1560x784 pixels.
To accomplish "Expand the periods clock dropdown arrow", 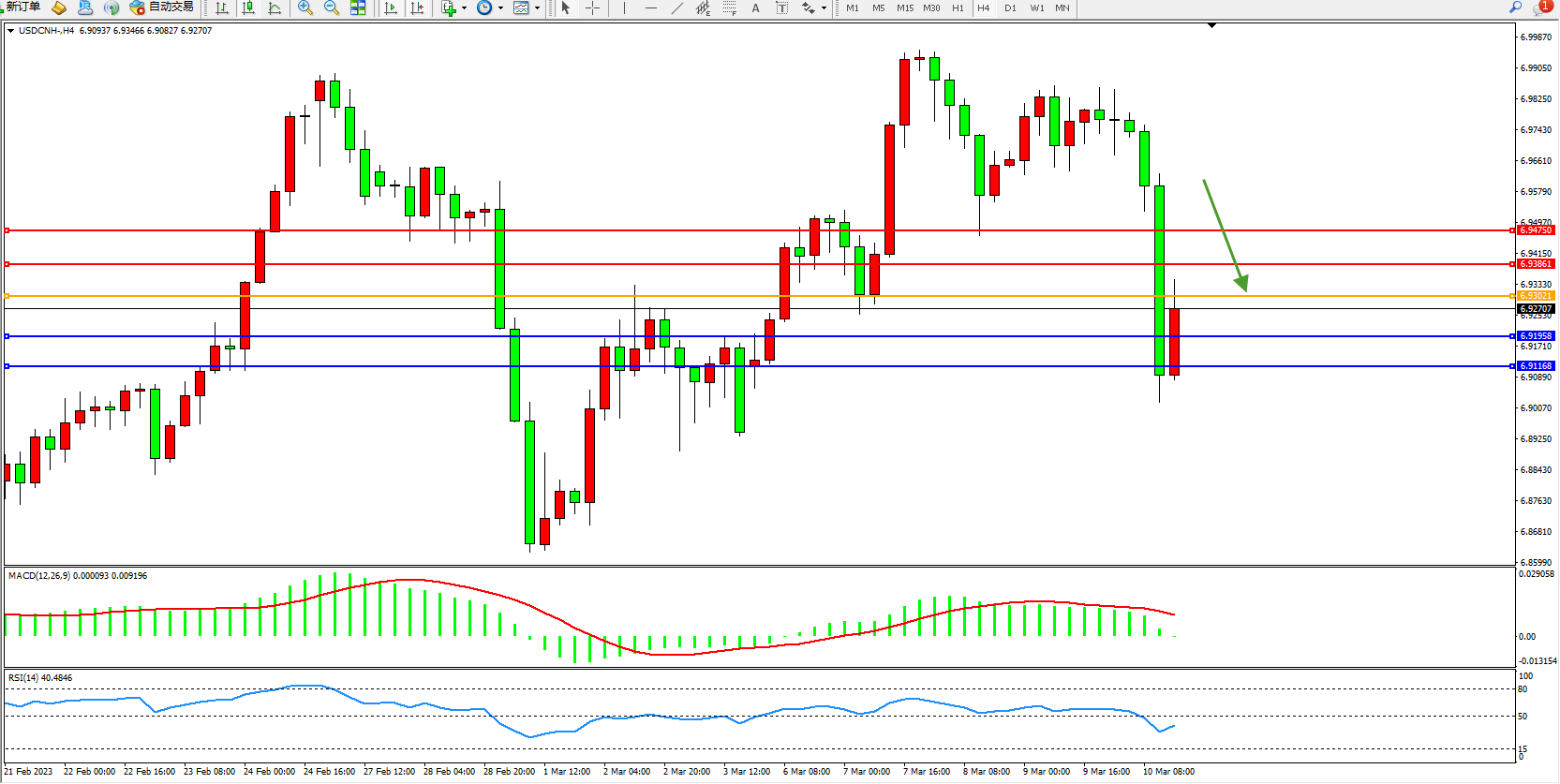I will [500, 8].
